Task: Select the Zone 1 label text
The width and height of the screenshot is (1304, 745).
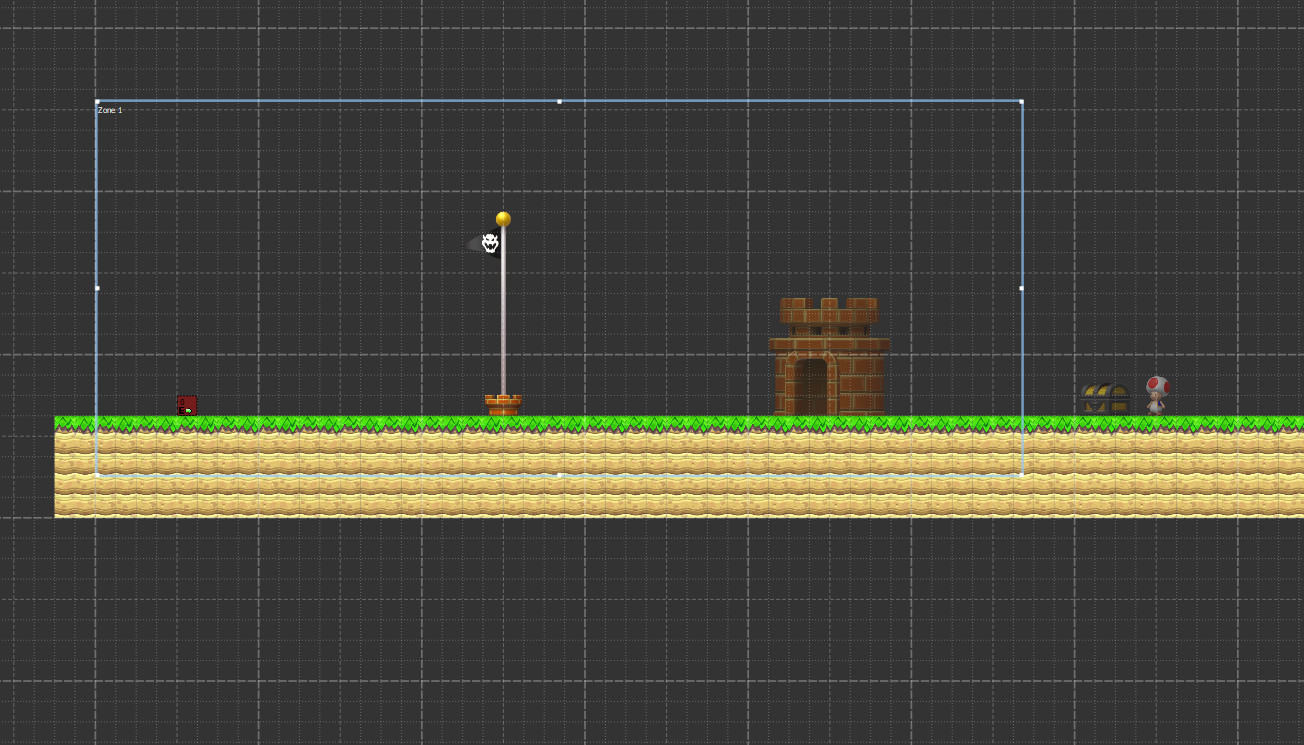Action: (108, 110)
